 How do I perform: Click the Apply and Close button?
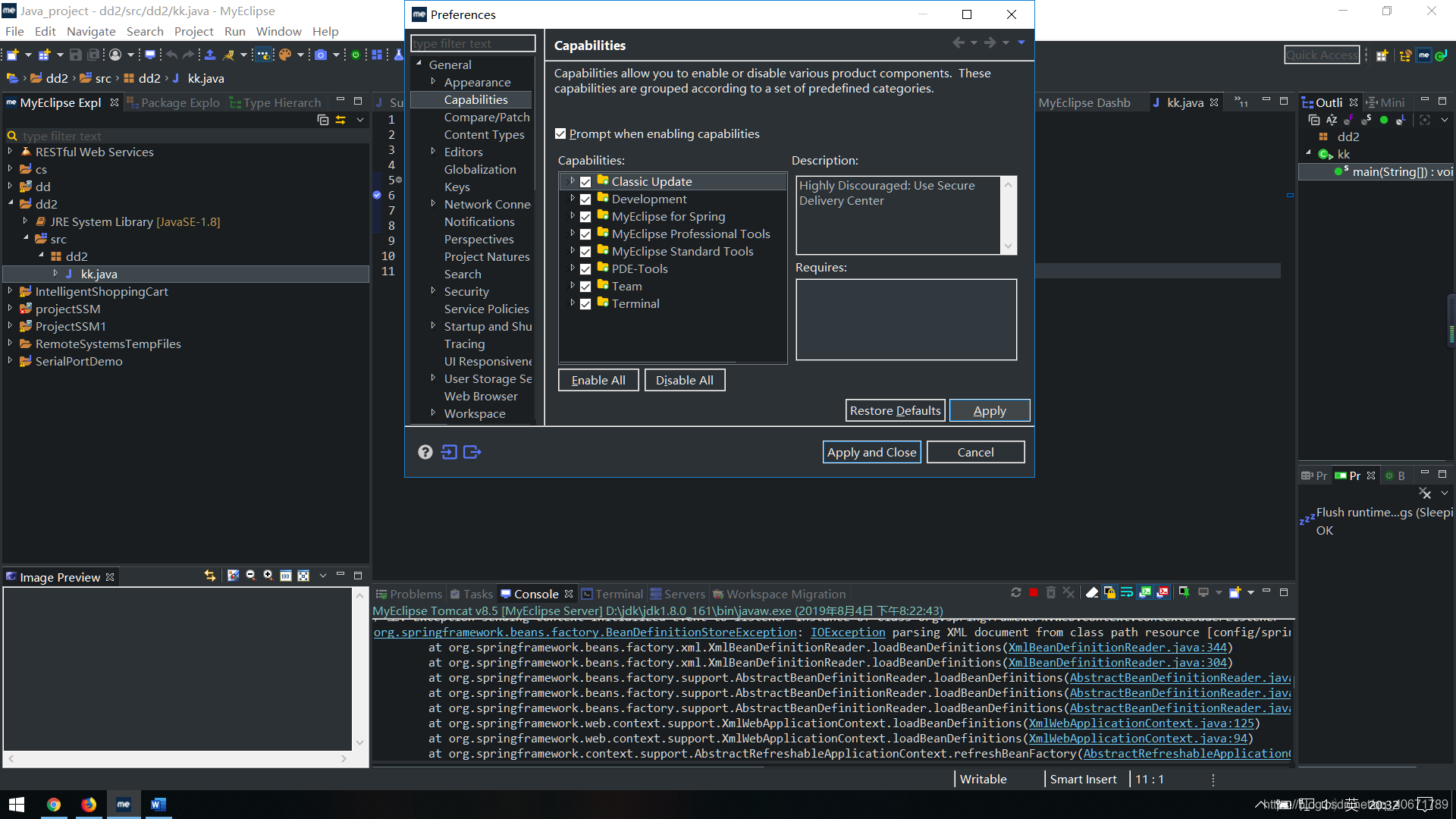tap(871, 452)
